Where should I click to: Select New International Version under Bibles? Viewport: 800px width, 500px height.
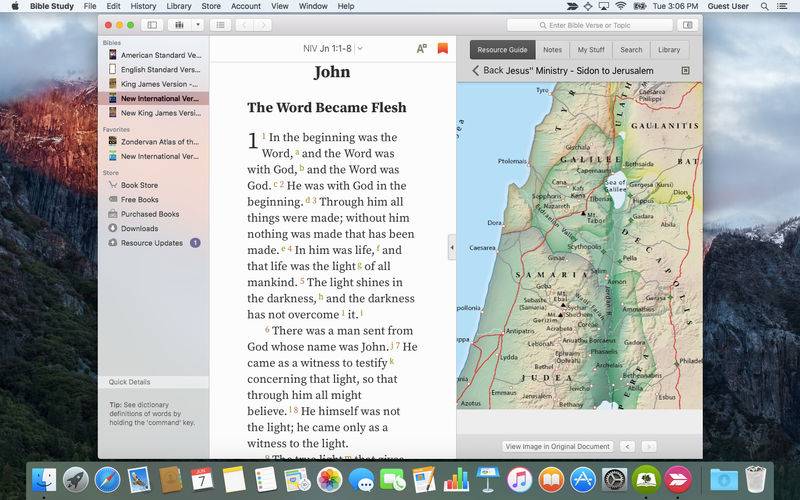tap(153, 98)
